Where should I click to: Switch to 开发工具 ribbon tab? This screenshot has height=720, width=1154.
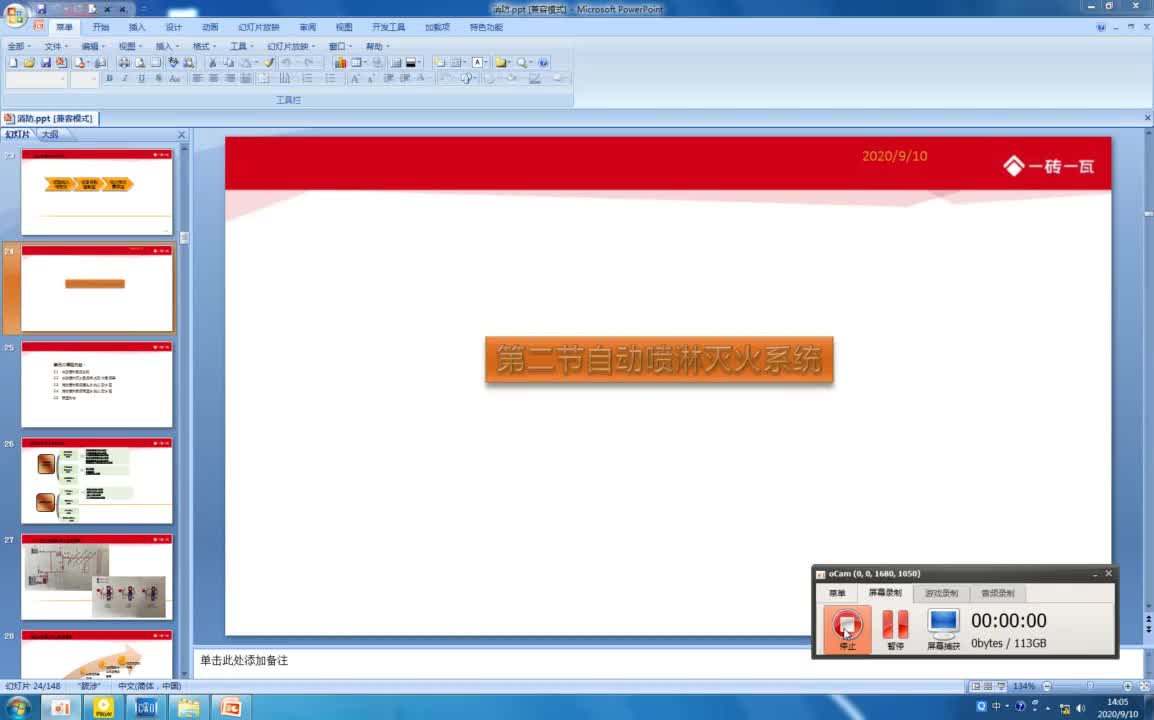389,27
